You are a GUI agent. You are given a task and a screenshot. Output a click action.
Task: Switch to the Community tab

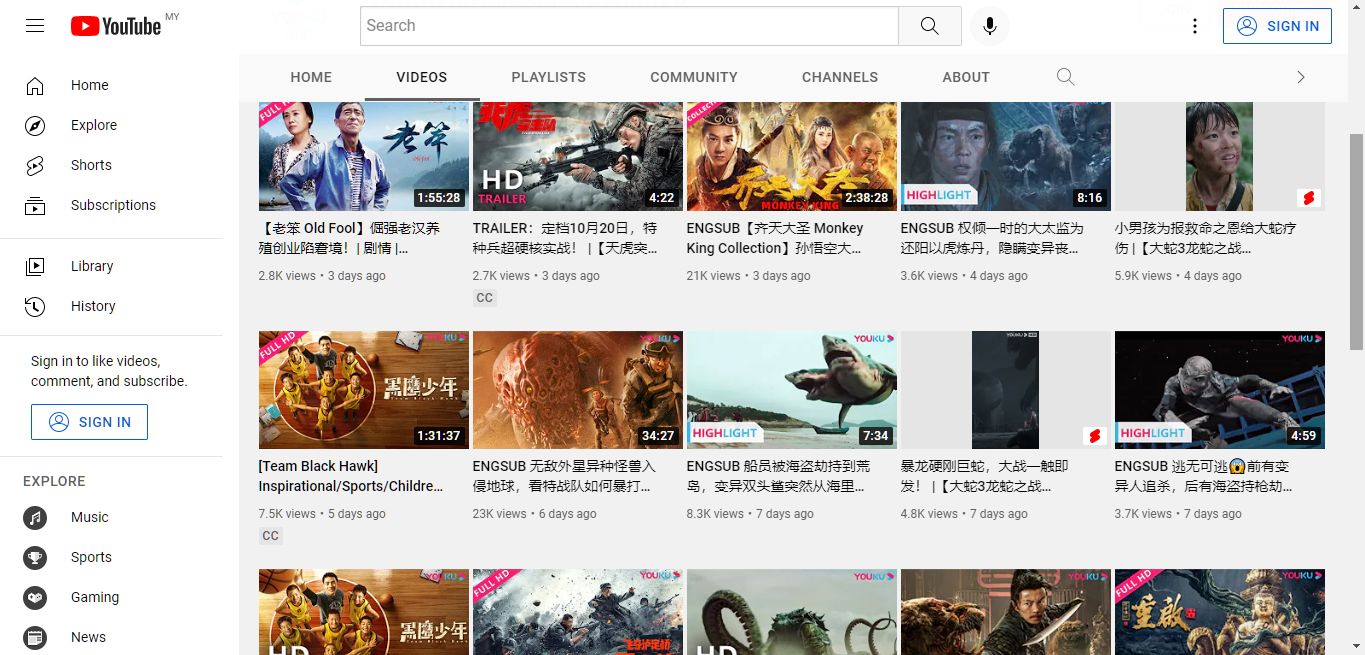click(x=693, y=77)
